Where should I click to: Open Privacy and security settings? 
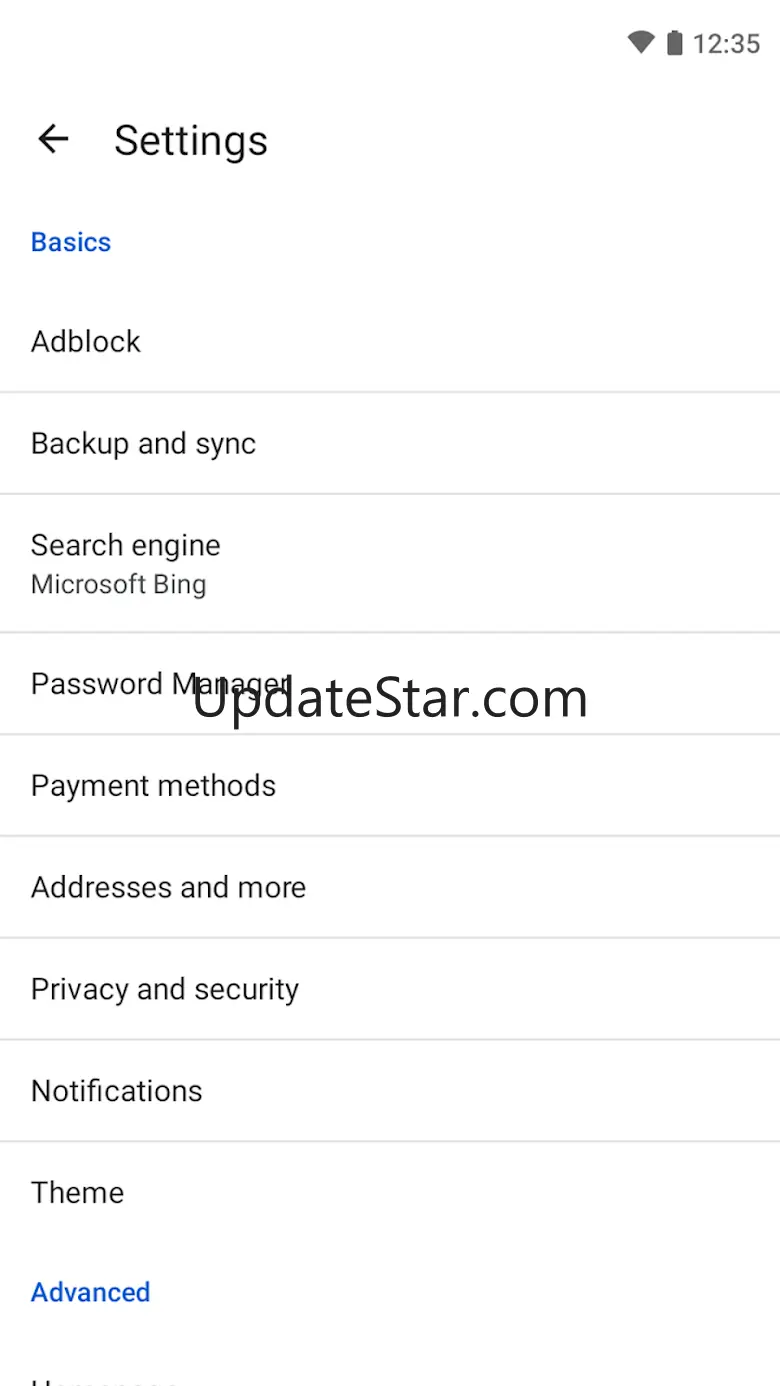click(390, 989)
